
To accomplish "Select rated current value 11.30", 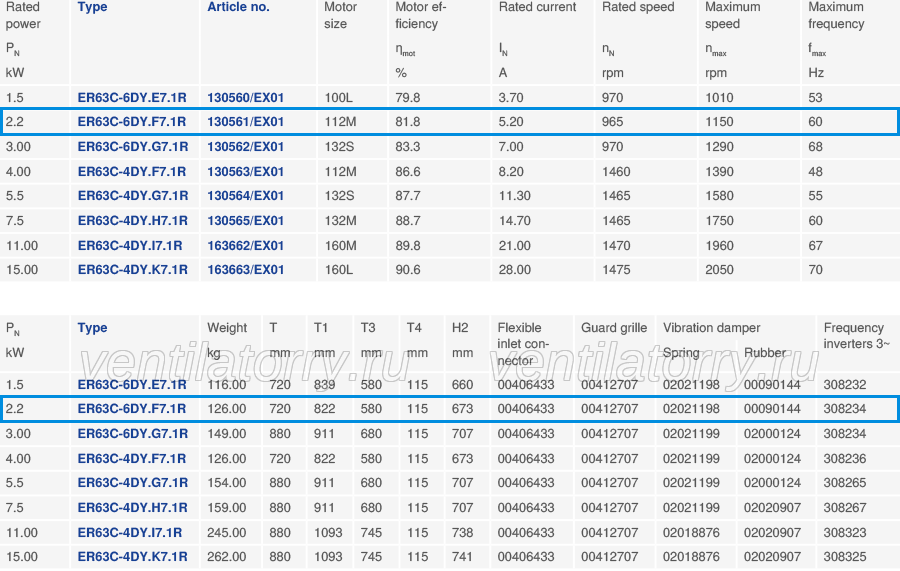I will click(514, 196).
